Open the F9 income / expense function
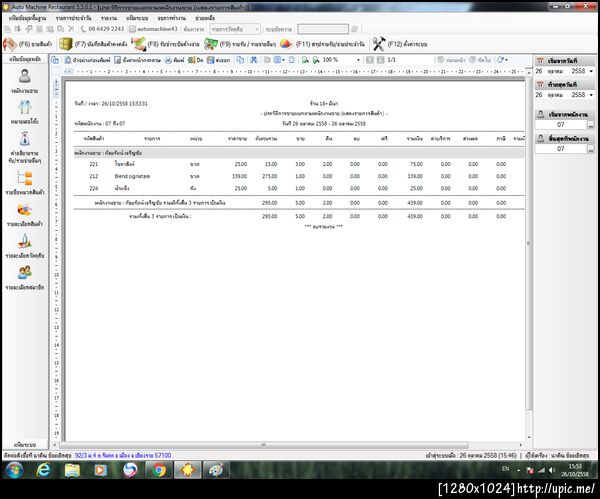The height and width of the screenshot is (499, 600). [x=240, y=44]
